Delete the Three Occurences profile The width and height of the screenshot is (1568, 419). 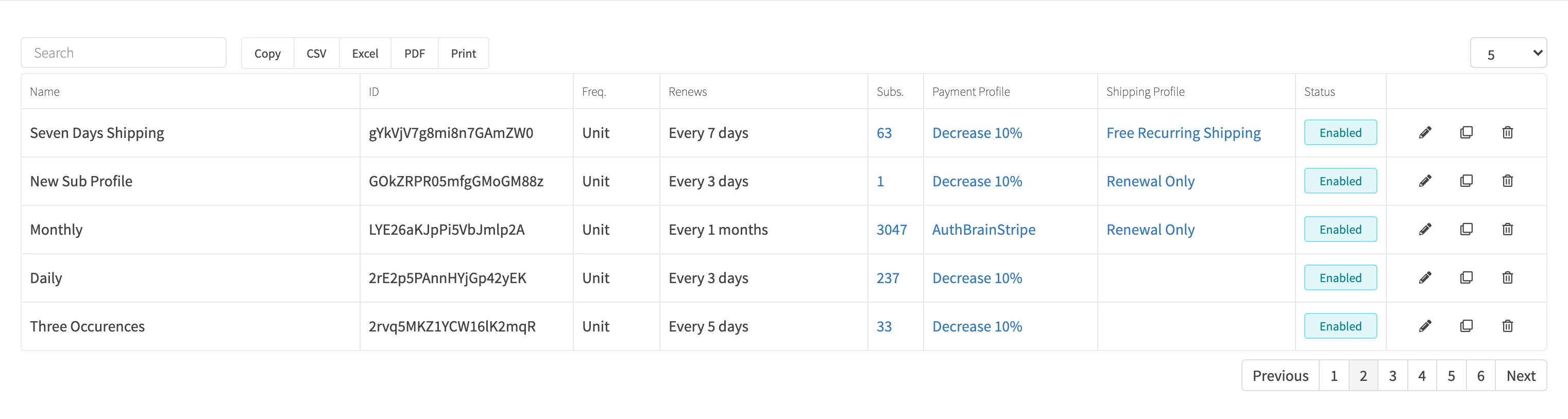(1507, 326)
